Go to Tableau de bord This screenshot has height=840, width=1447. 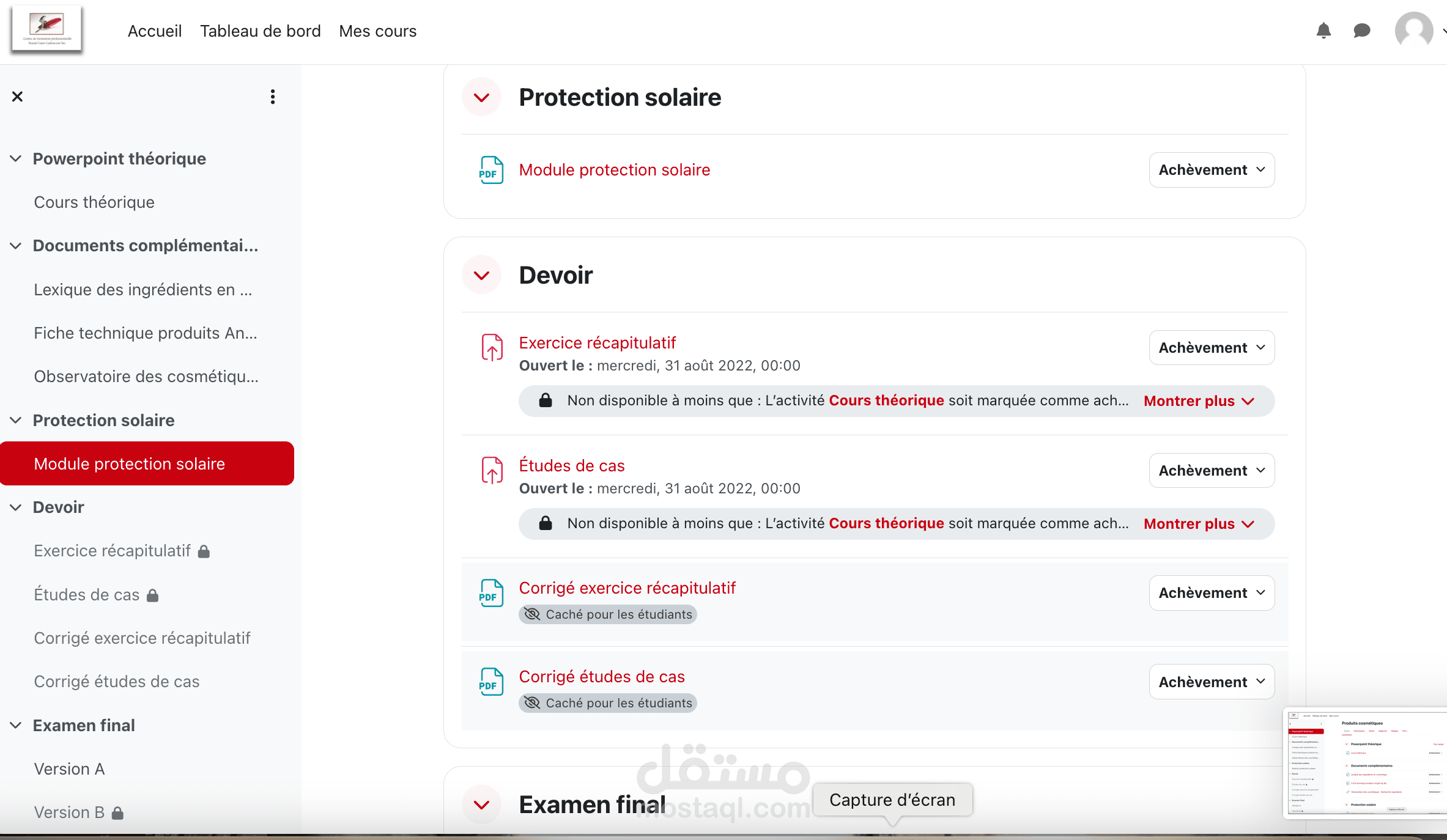[x=260, y=31]
